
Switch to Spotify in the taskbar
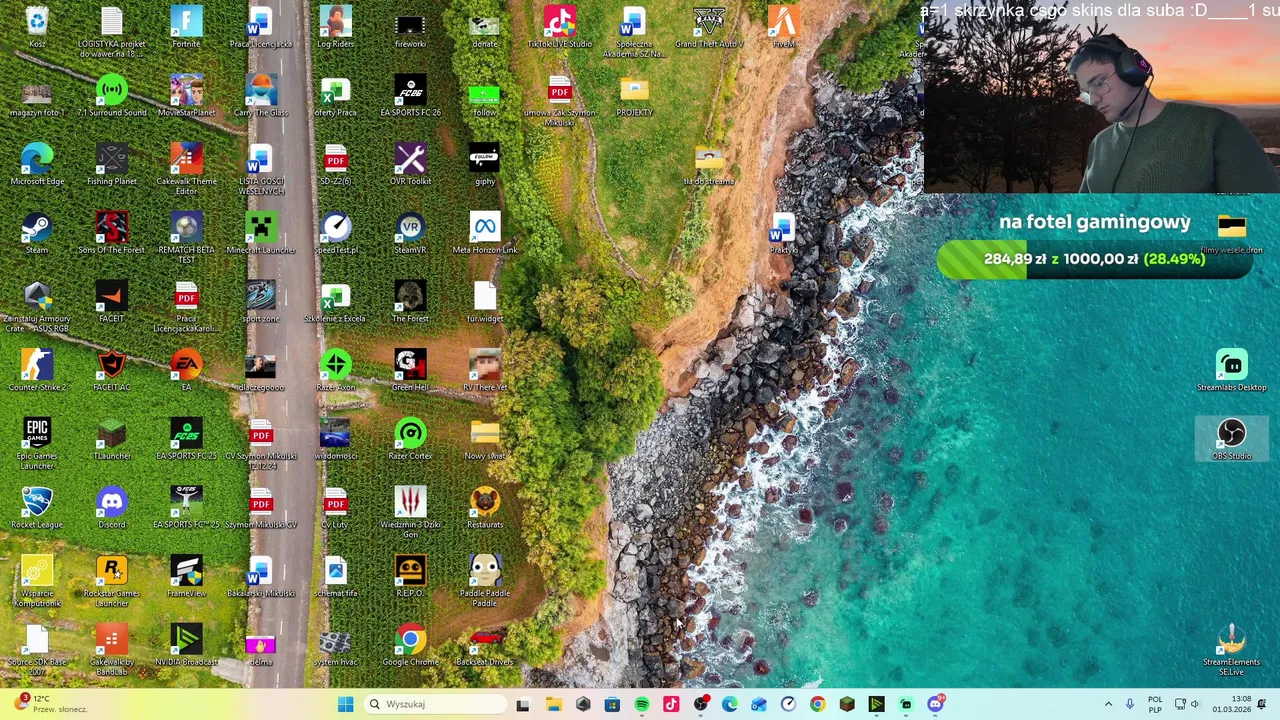641,704
